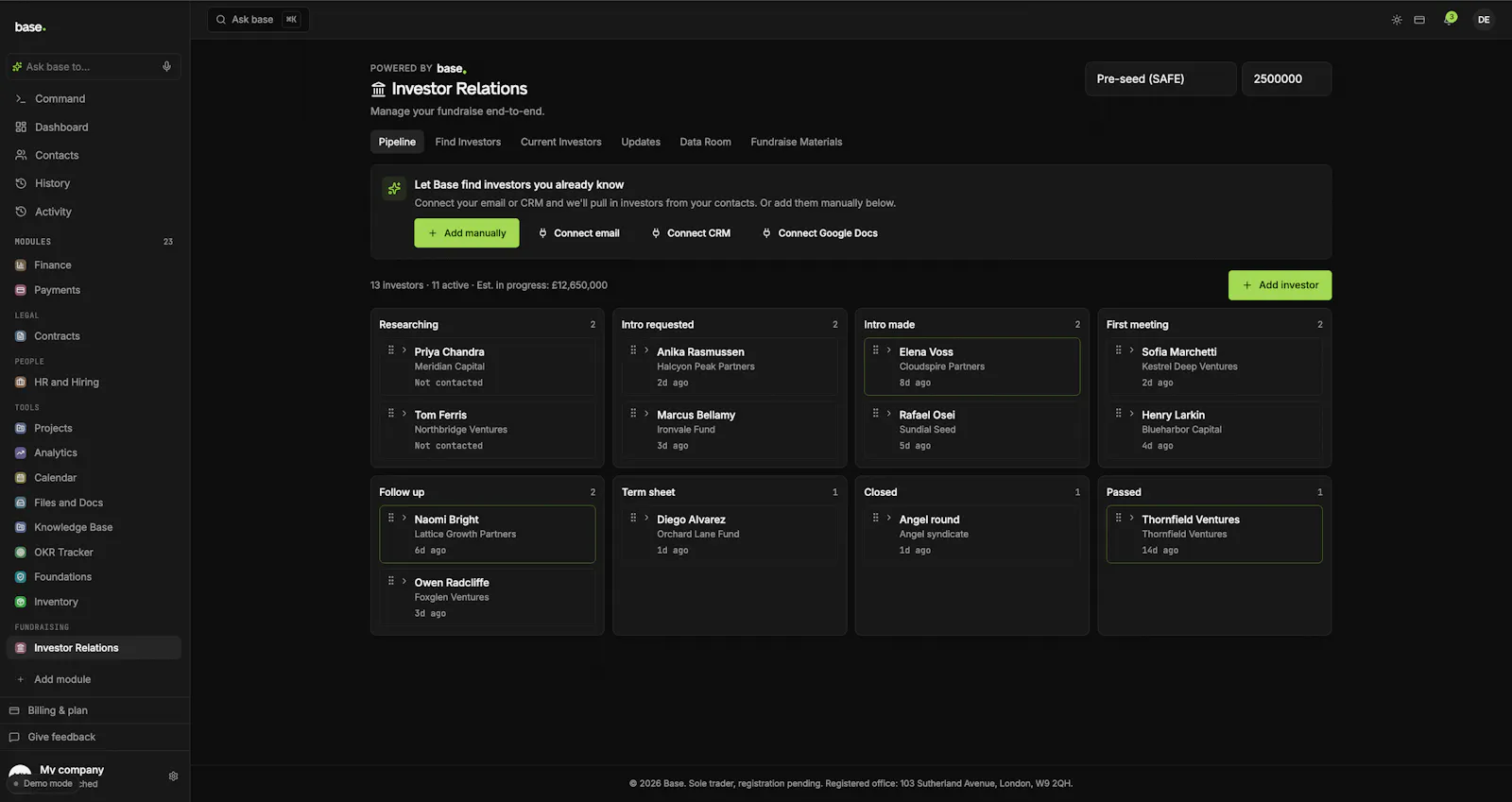Open the Inventory icon
Screen dimensions: 1512x802
click(x=21, y=603)
